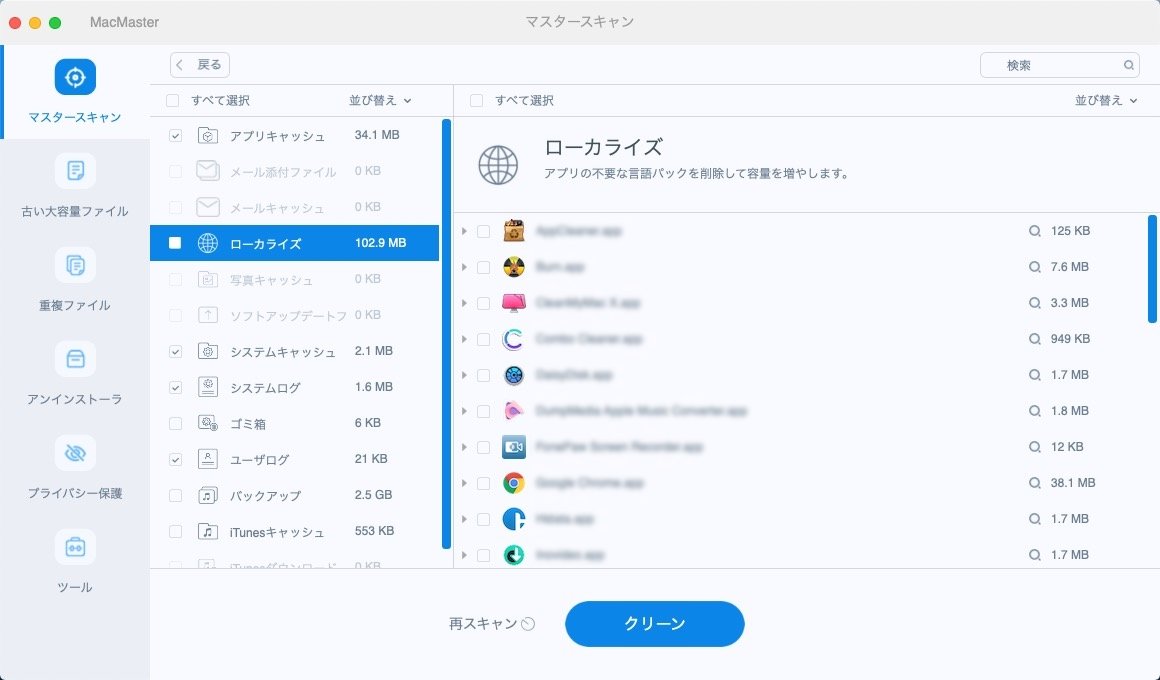Open the 重複ファイル sidebar icon

coord(75,265)
